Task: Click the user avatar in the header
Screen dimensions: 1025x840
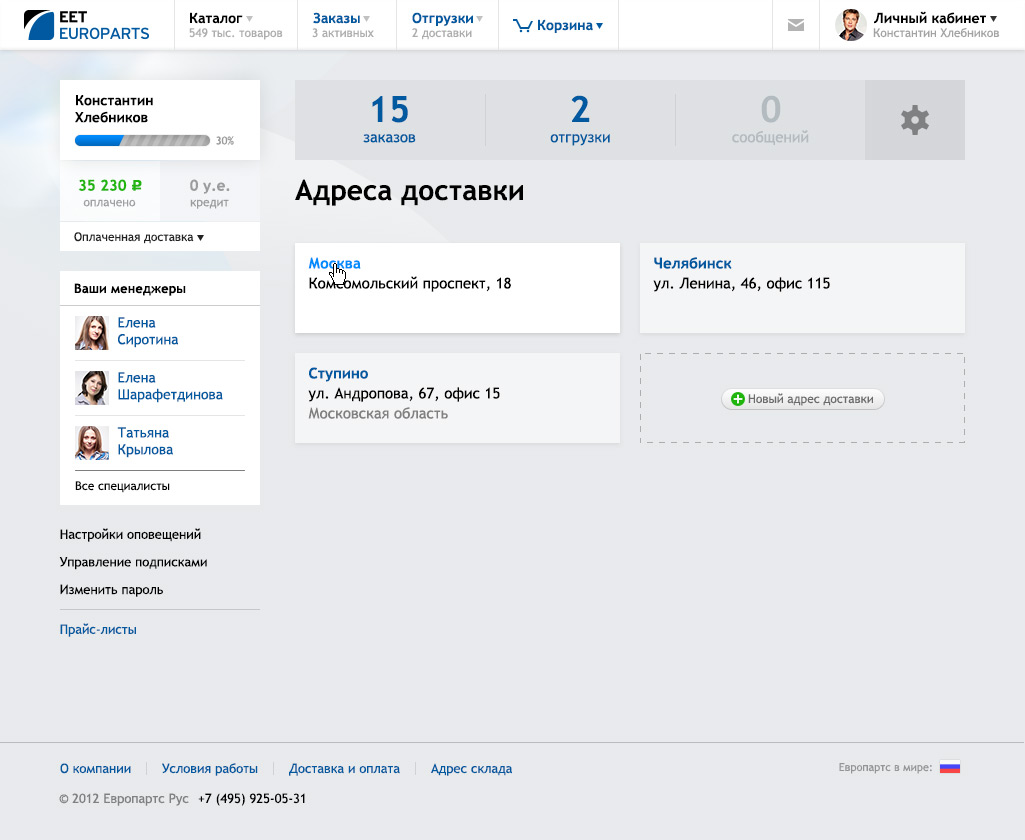Action: pos(850,25)
